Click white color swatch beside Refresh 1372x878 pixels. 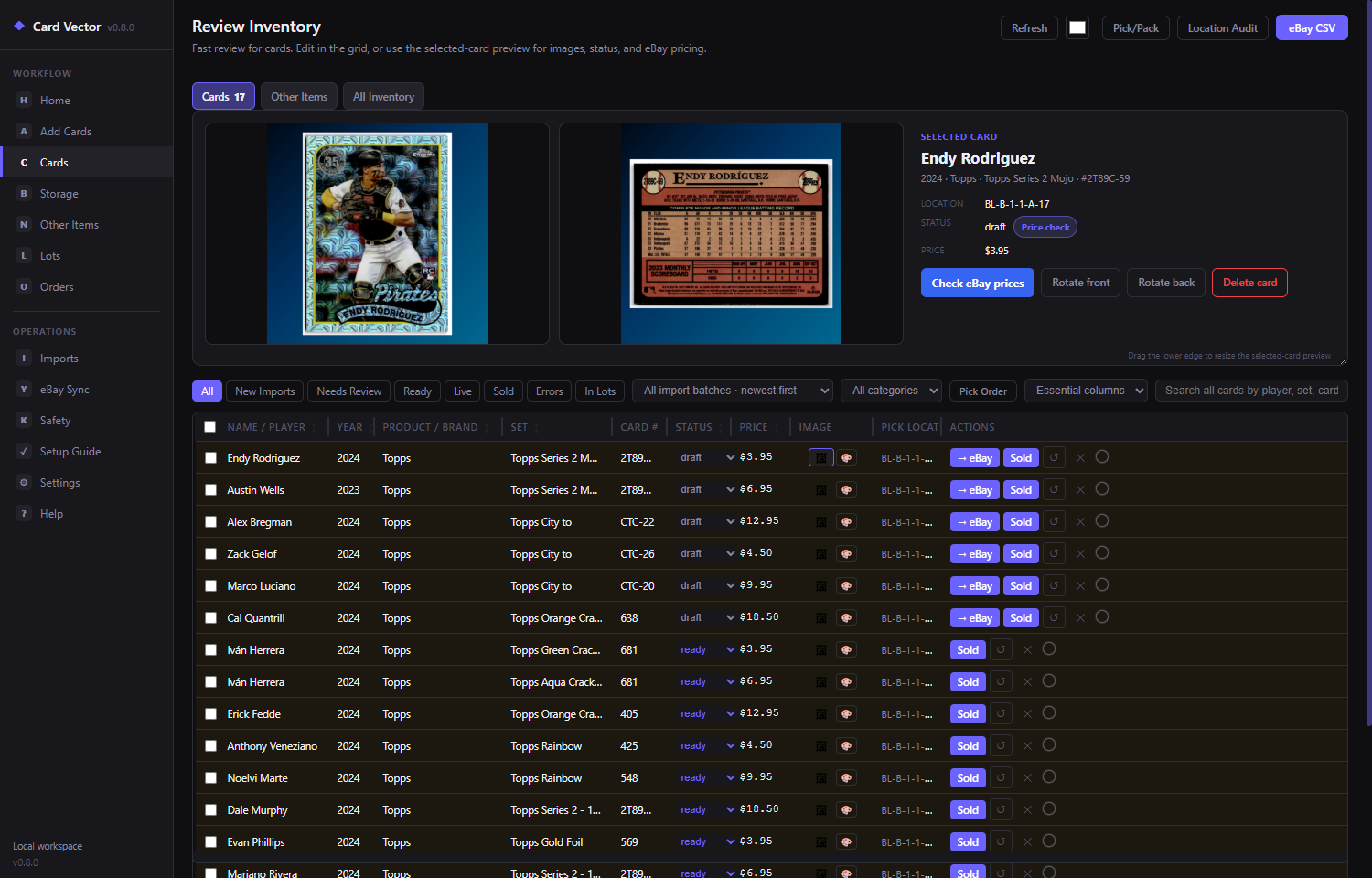1077,27
